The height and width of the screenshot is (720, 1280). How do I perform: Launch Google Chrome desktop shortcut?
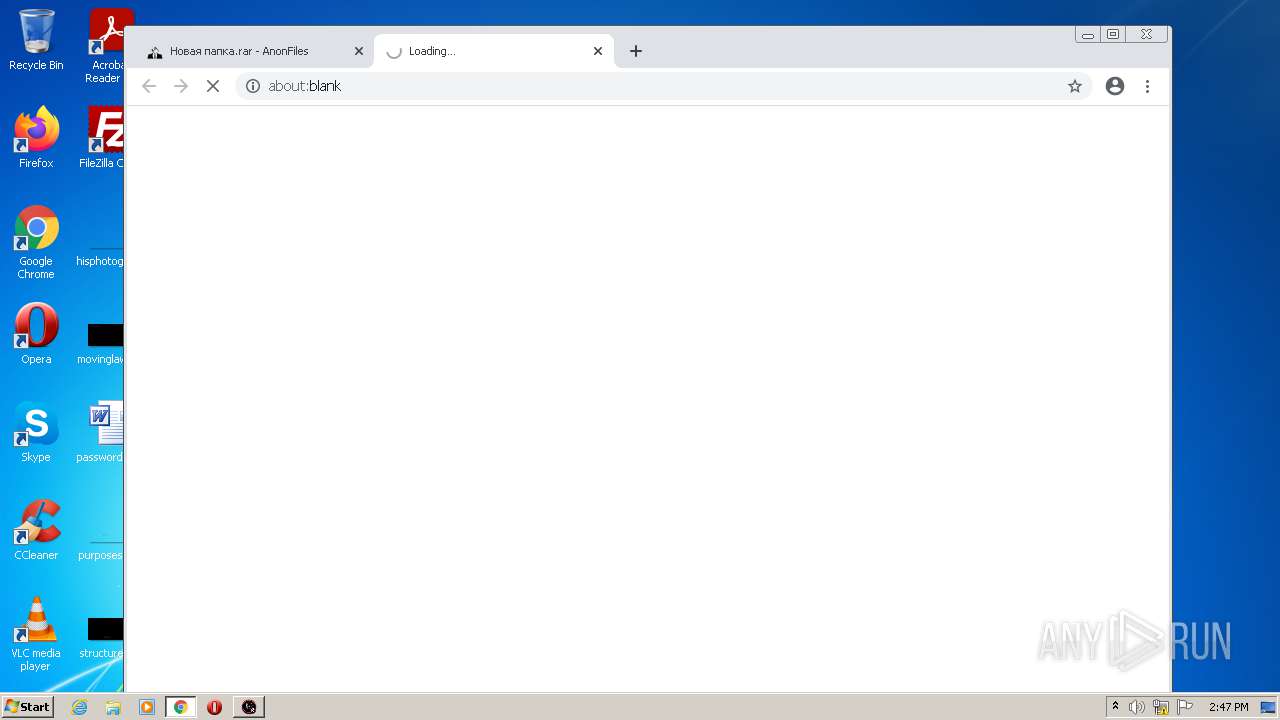(36, 242)
